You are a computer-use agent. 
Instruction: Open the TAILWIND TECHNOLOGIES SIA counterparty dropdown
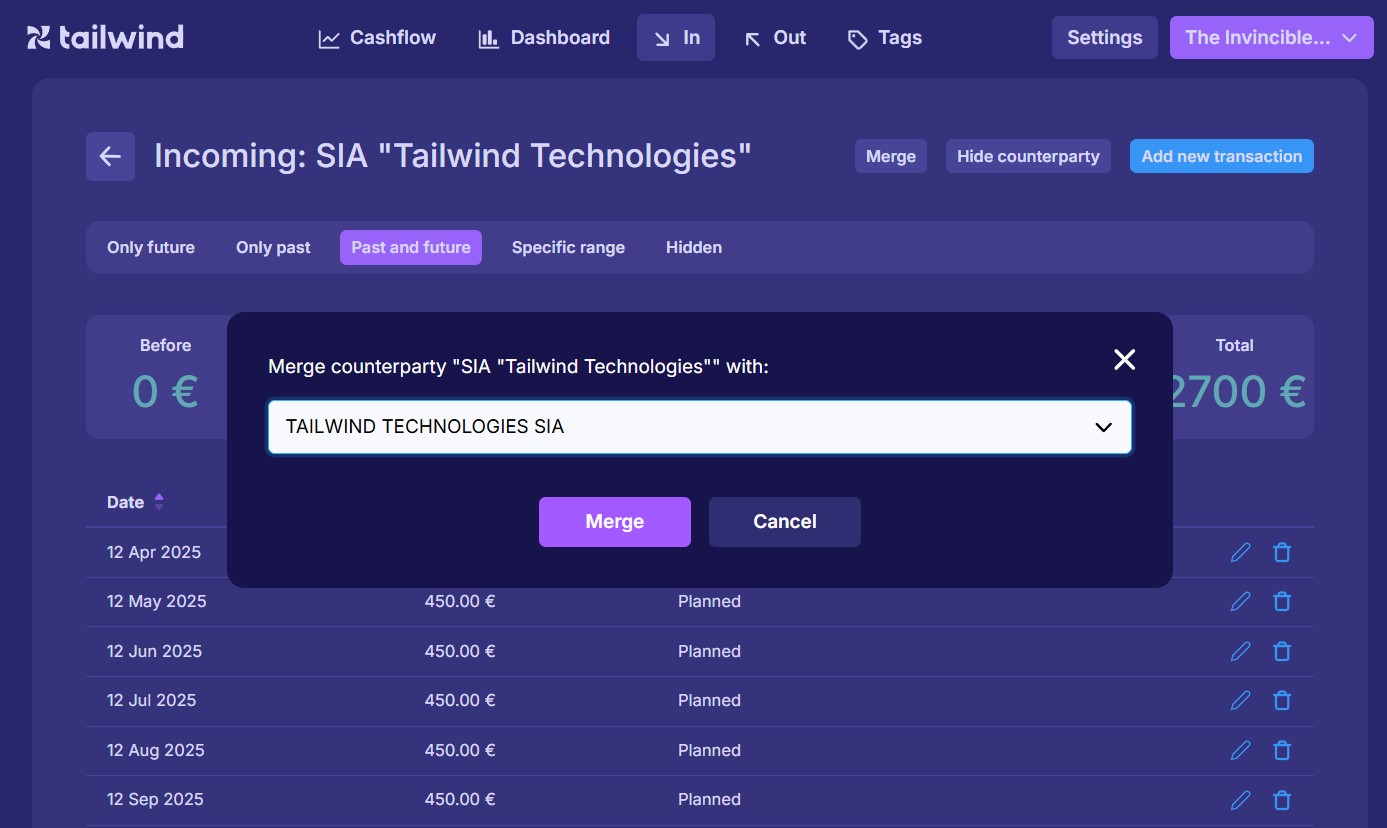[x=700, y=427]
